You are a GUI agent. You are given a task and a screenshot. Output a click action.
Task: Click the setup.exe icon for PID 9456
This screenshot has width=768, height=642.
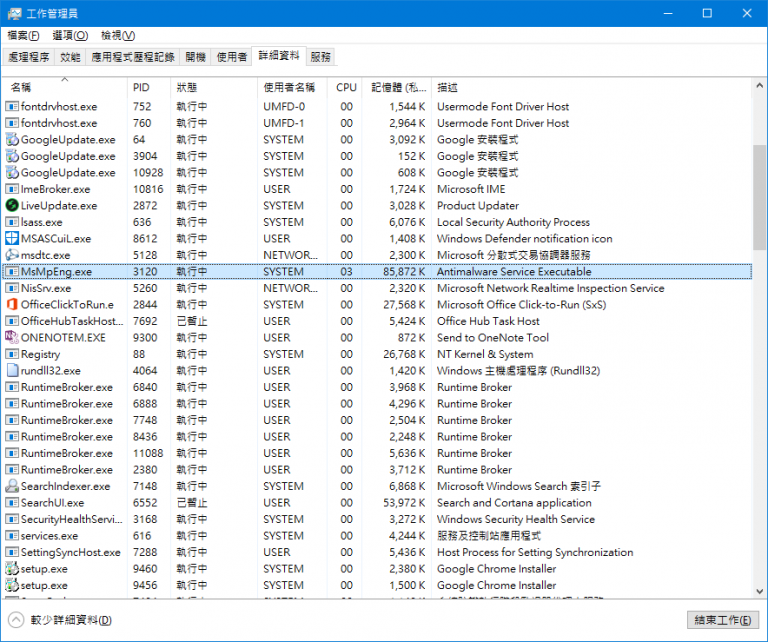(12, 585)
